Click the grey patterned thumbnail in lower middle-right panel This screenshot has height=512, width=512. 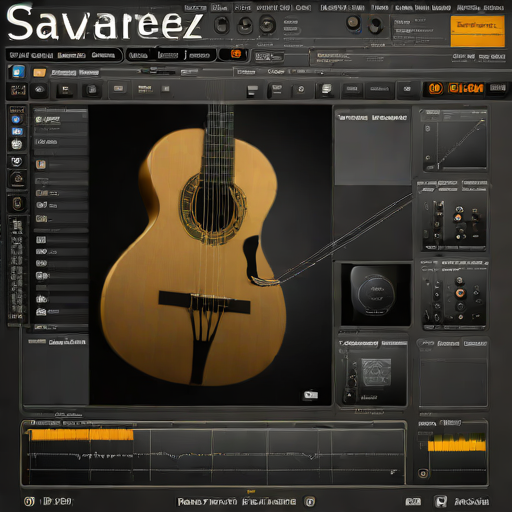tap(376, 372)
